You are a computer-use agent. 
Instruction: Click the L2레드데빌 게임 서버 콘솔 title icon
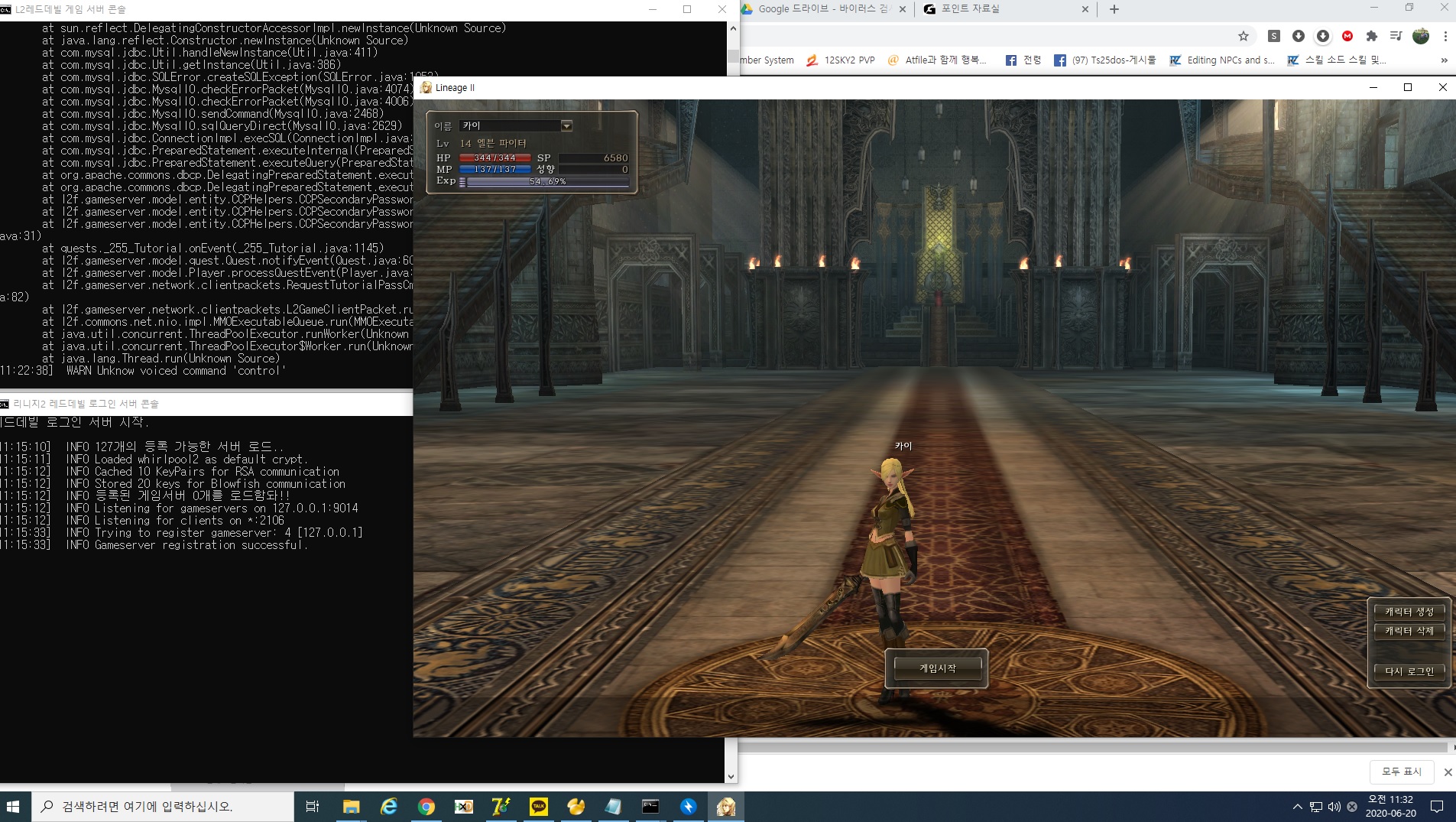click(6, 9)
